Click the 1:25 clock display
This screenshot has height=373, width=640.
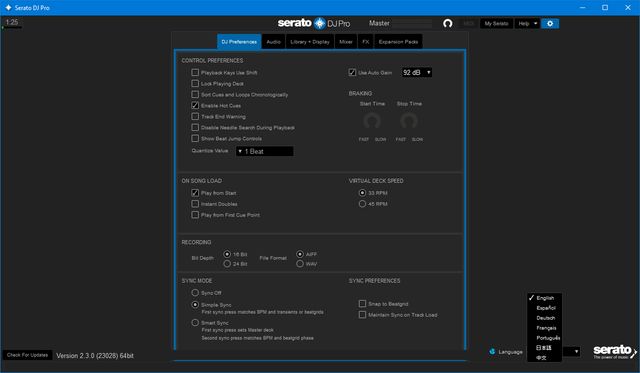pyautogui.click(x=12, y=22)
